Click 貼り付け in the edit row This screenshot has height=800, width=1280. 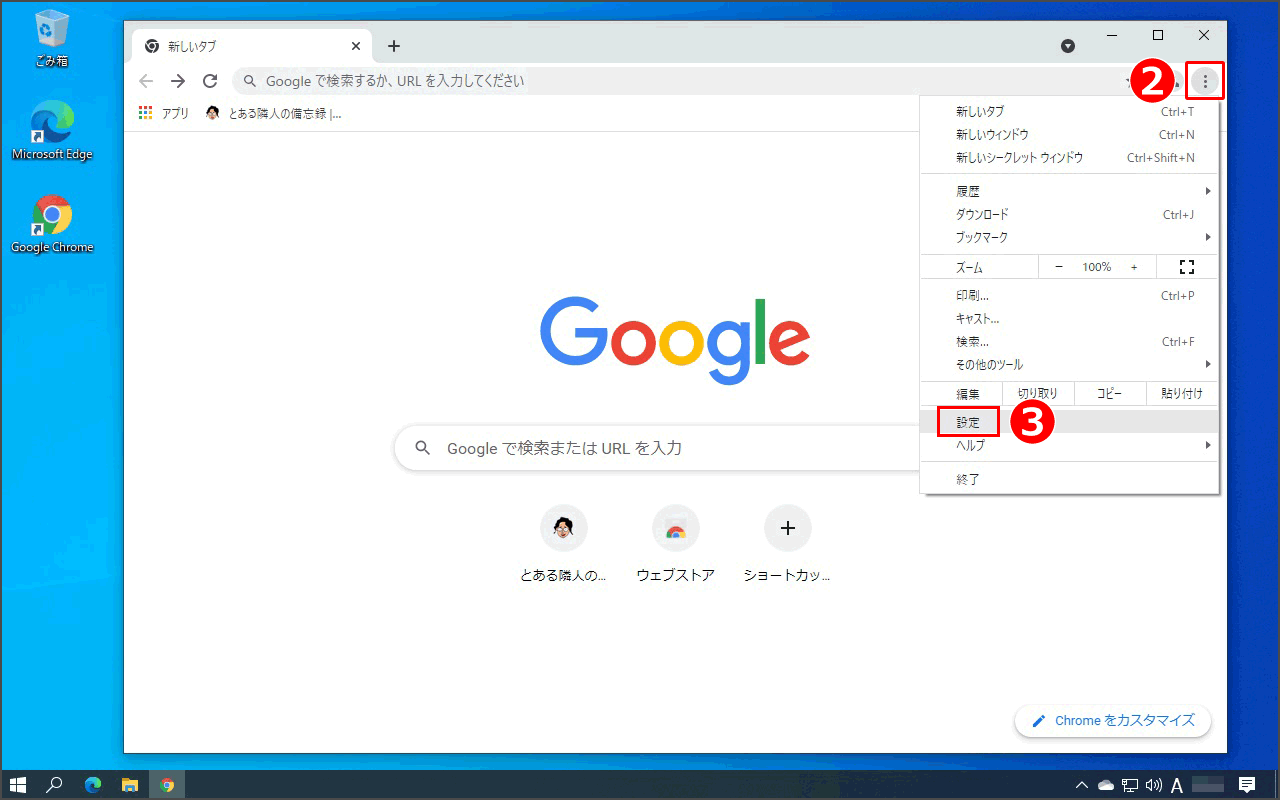[x=1182, y=394]
